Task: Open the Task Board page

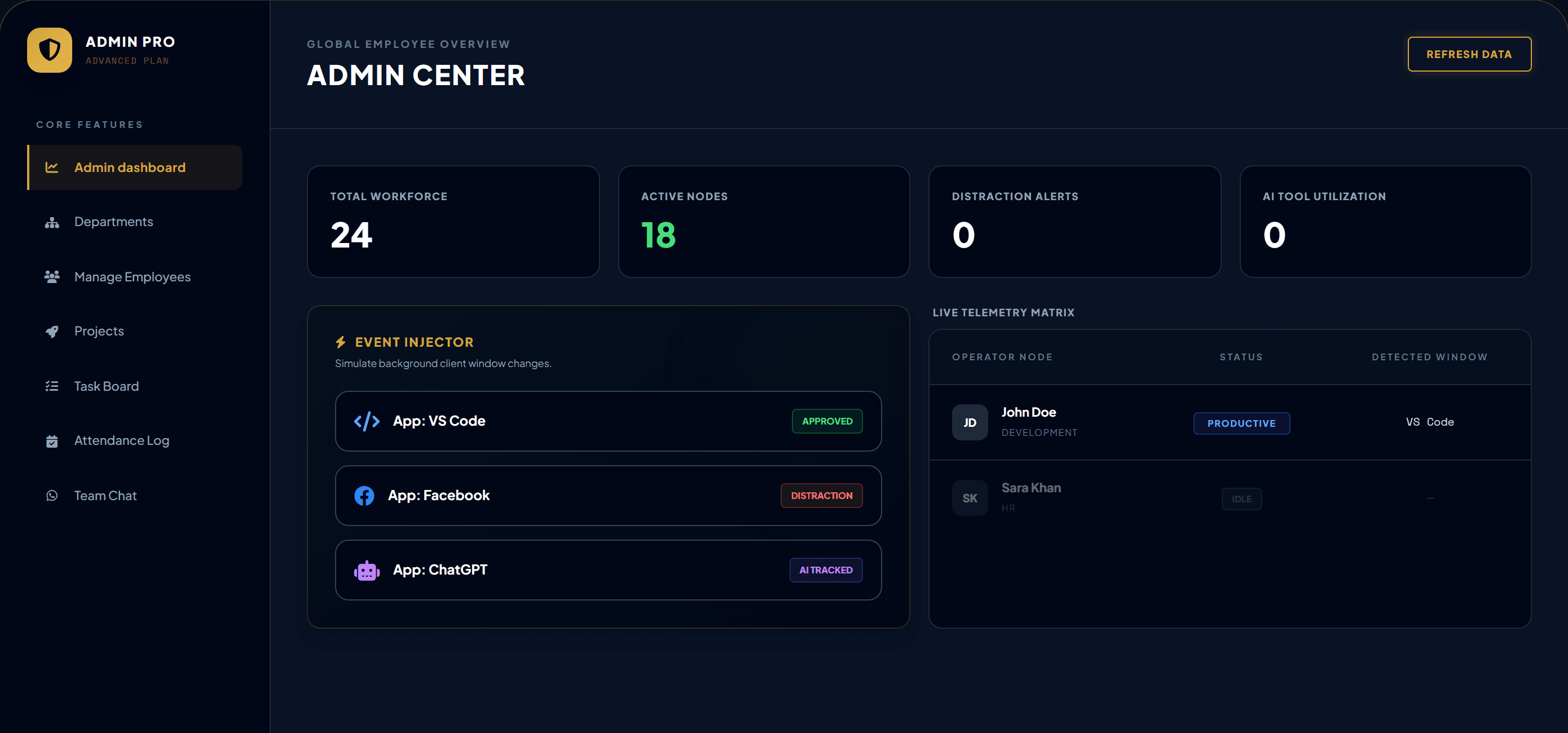Action: click(x=135, y=386)
